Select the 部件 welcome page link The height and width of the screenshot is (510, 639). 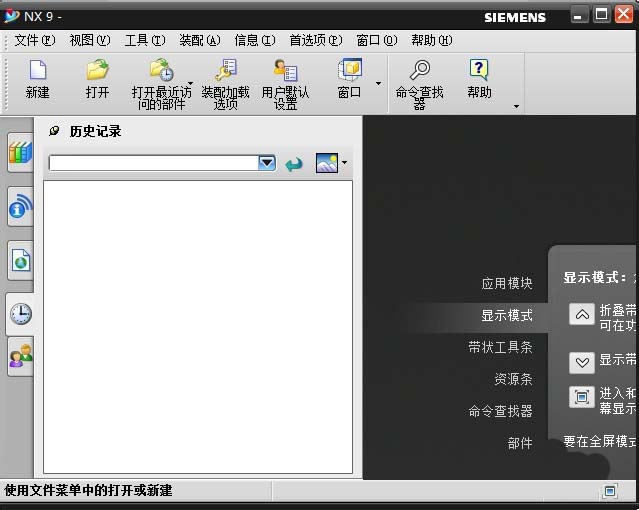[x=520, y=443]
